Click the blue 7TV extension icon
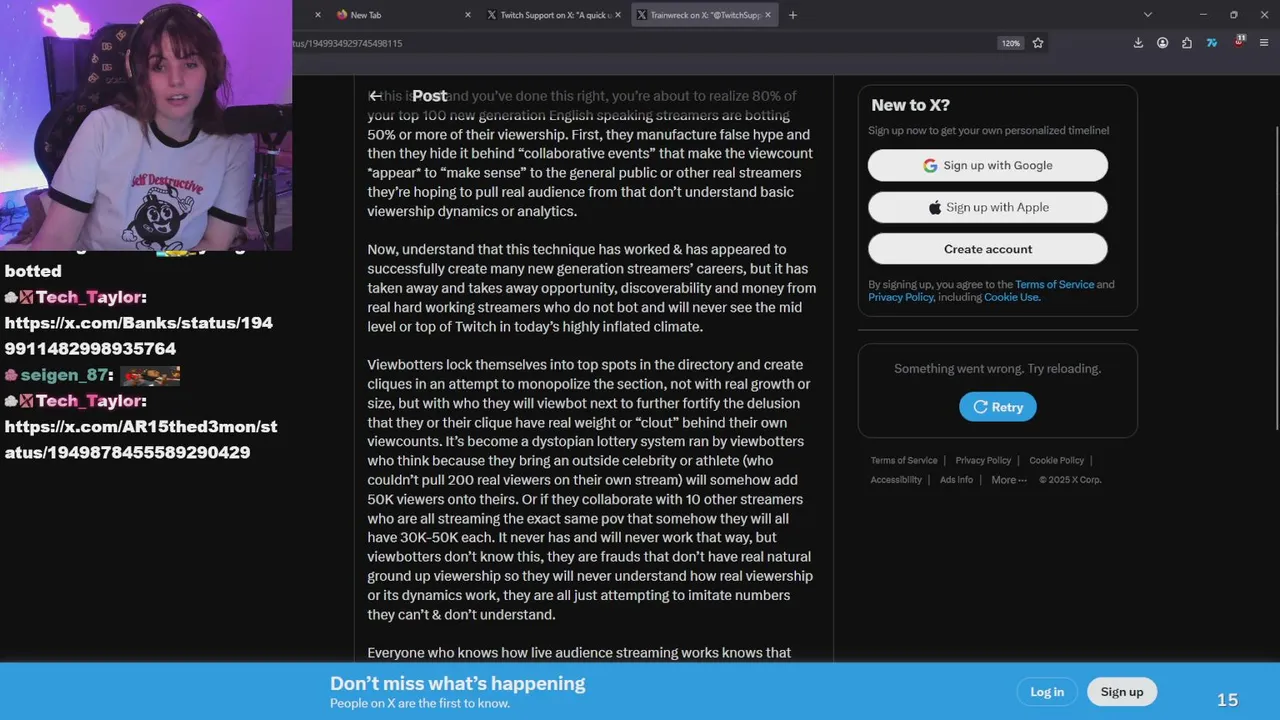The height and width of the screenshot is (720, 1280). click(x=1212, y=43)
